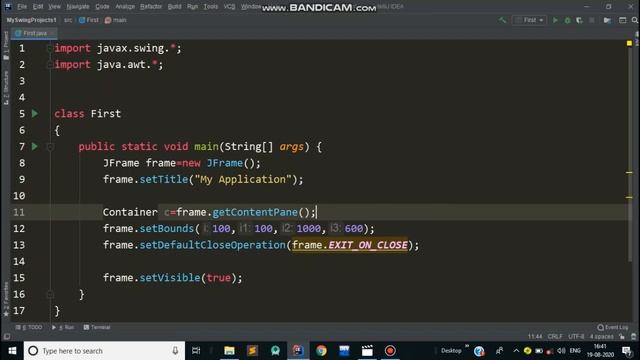Click the First class breadcrumb
Screen dimensions: 640x360
tap(89, 20)
